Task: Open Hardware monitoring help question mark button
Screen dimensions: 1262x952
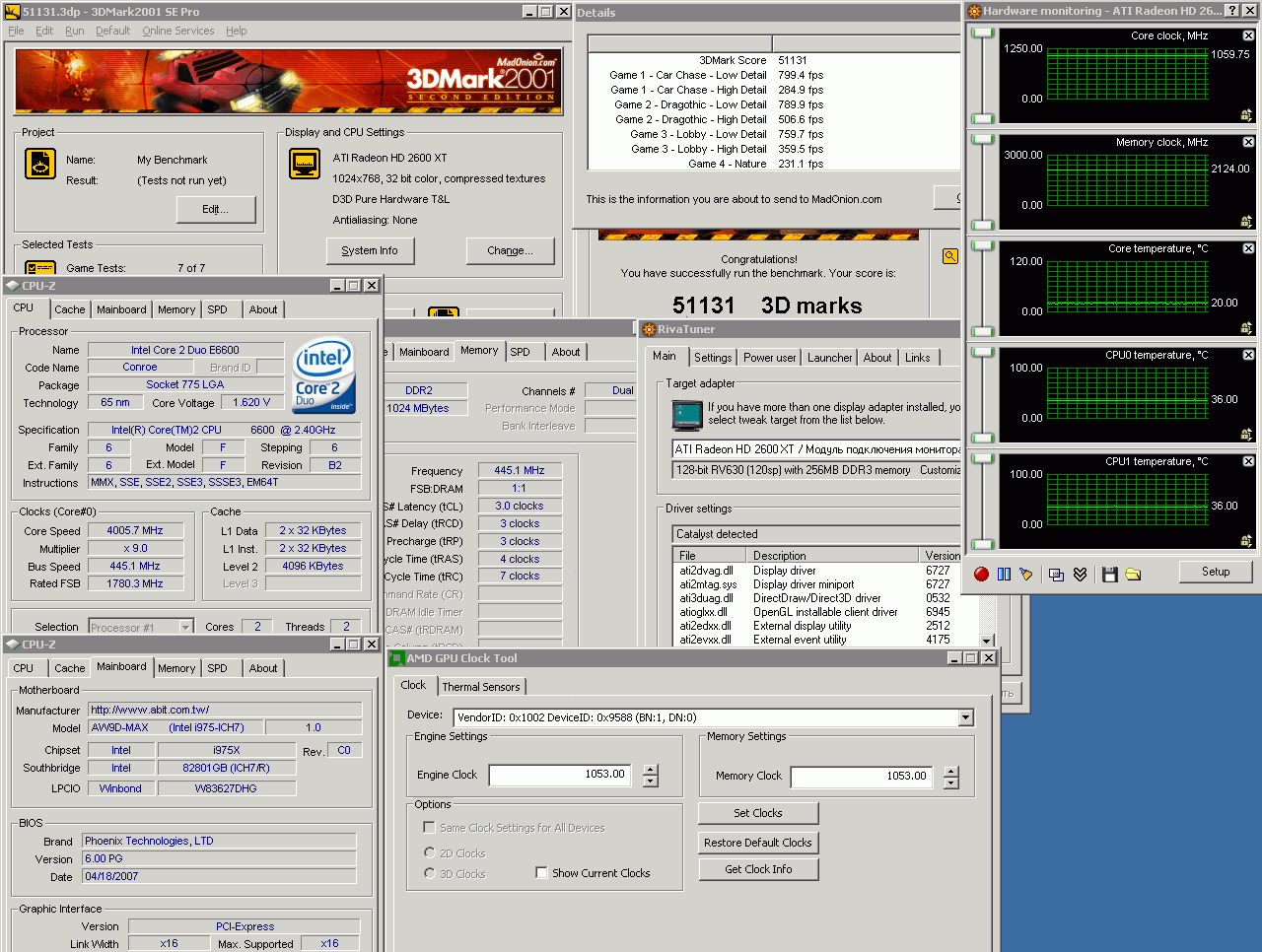Action: 1231,11
